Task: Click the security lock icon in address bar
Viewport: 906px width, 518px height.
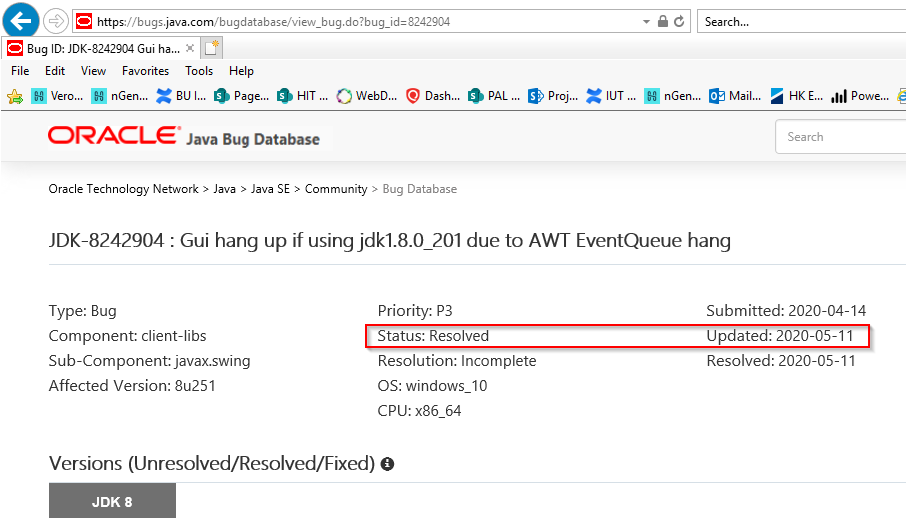Action: click(x=662, y=21)
